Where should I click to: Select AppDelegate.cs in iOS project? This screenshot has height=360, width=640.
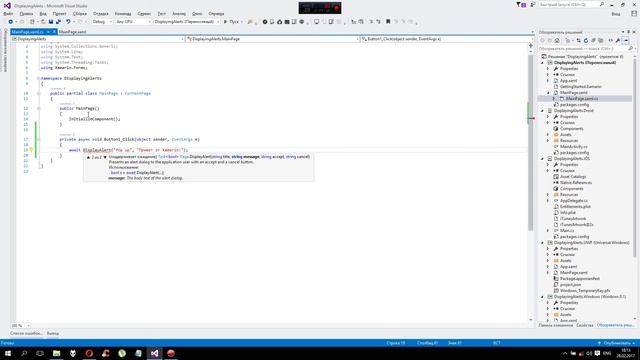574,201
